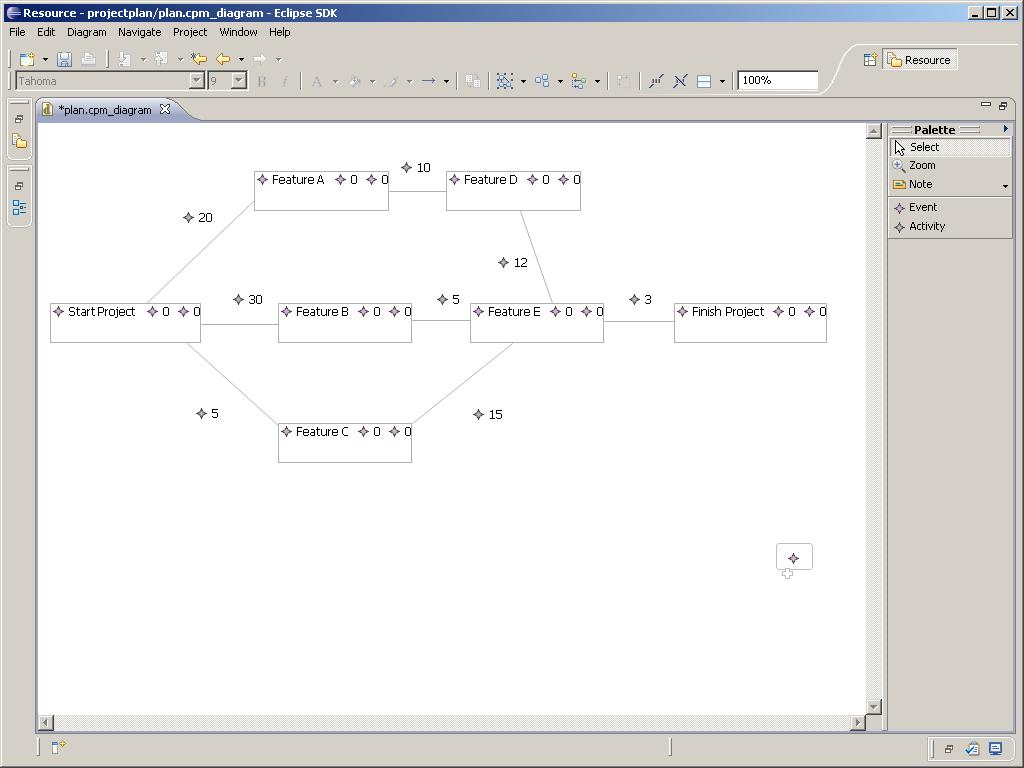Image resolution: width=1024 pixels, height=768 pixels.
Task: Minimize the editor area
Action: [x=986, y=104]
